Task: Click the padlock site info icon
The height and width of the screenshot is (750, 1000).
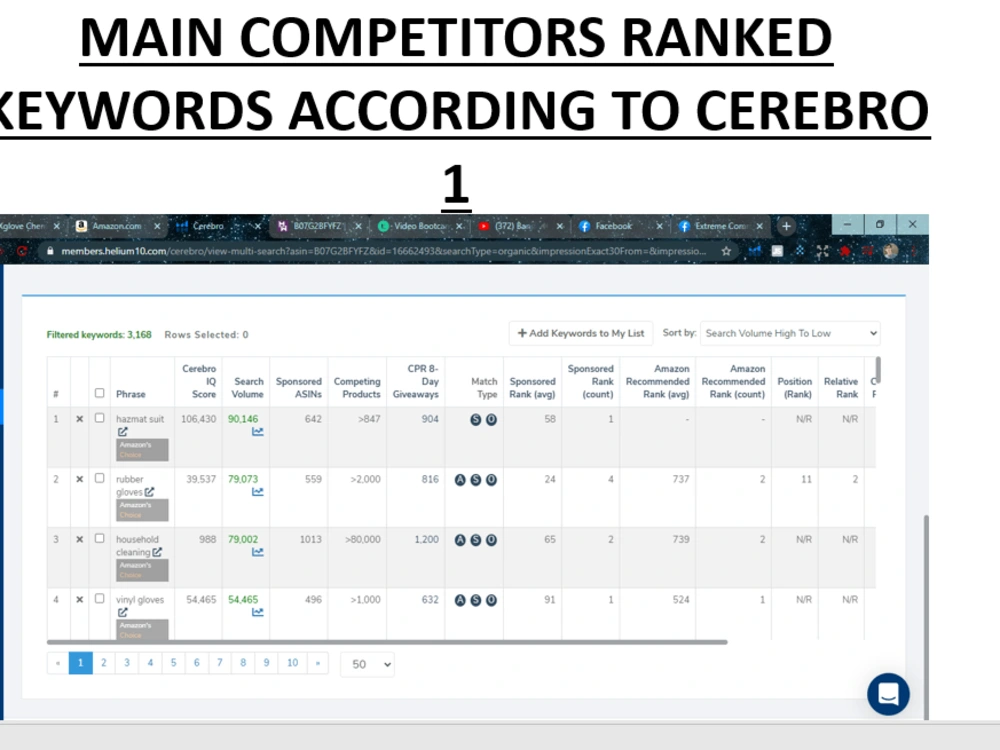Action: pyautogui.click(x=50, y=251)
